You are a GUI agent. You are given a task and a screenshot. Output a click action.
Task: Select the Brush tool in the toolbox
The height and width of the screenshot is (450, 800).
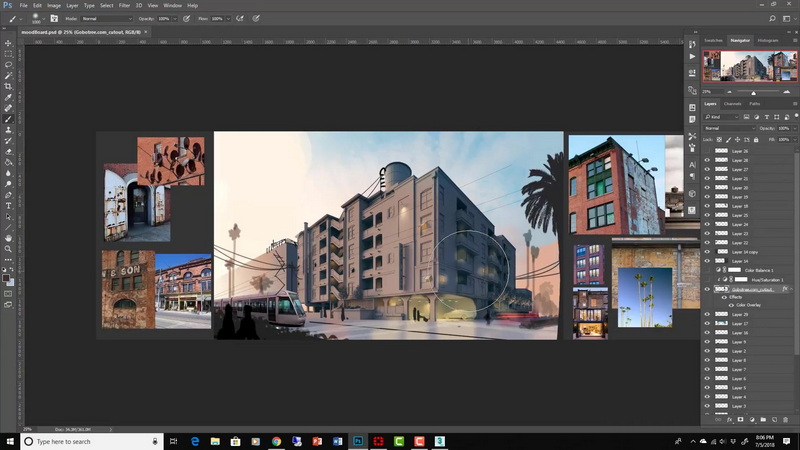click(x=8, y=119)
